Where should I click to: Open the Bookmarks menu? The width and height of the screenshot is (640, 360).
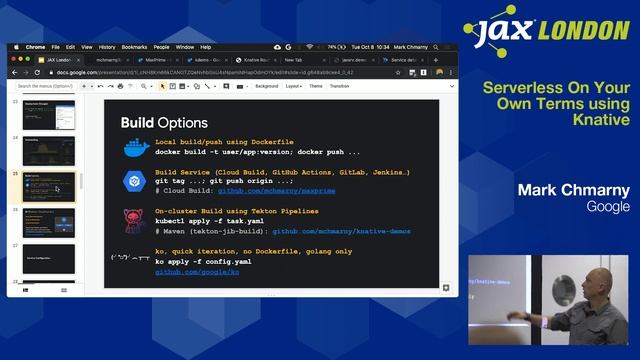(134, 47)
